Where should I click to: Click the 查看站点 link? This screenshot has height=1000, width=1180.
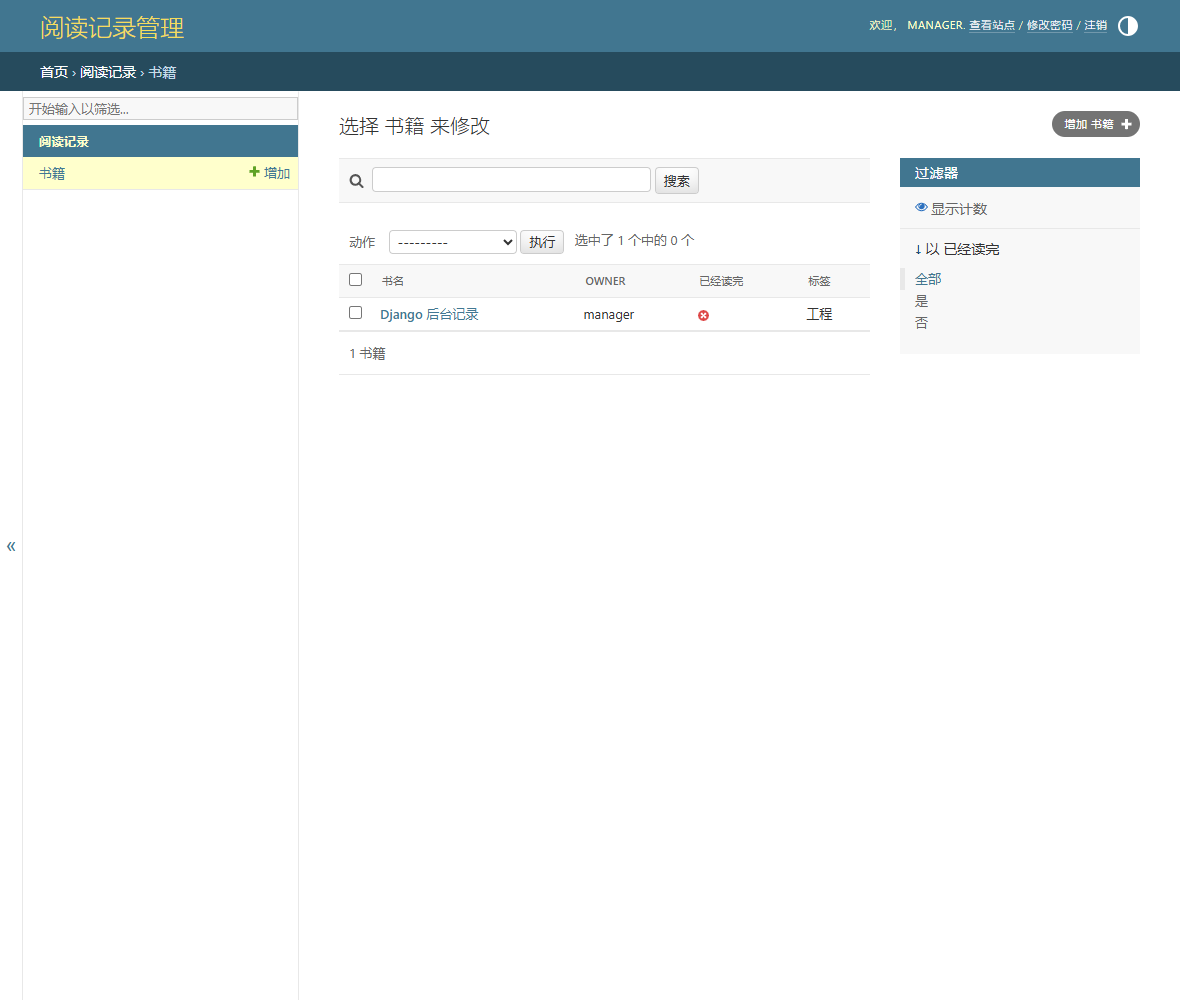point(992,26)
